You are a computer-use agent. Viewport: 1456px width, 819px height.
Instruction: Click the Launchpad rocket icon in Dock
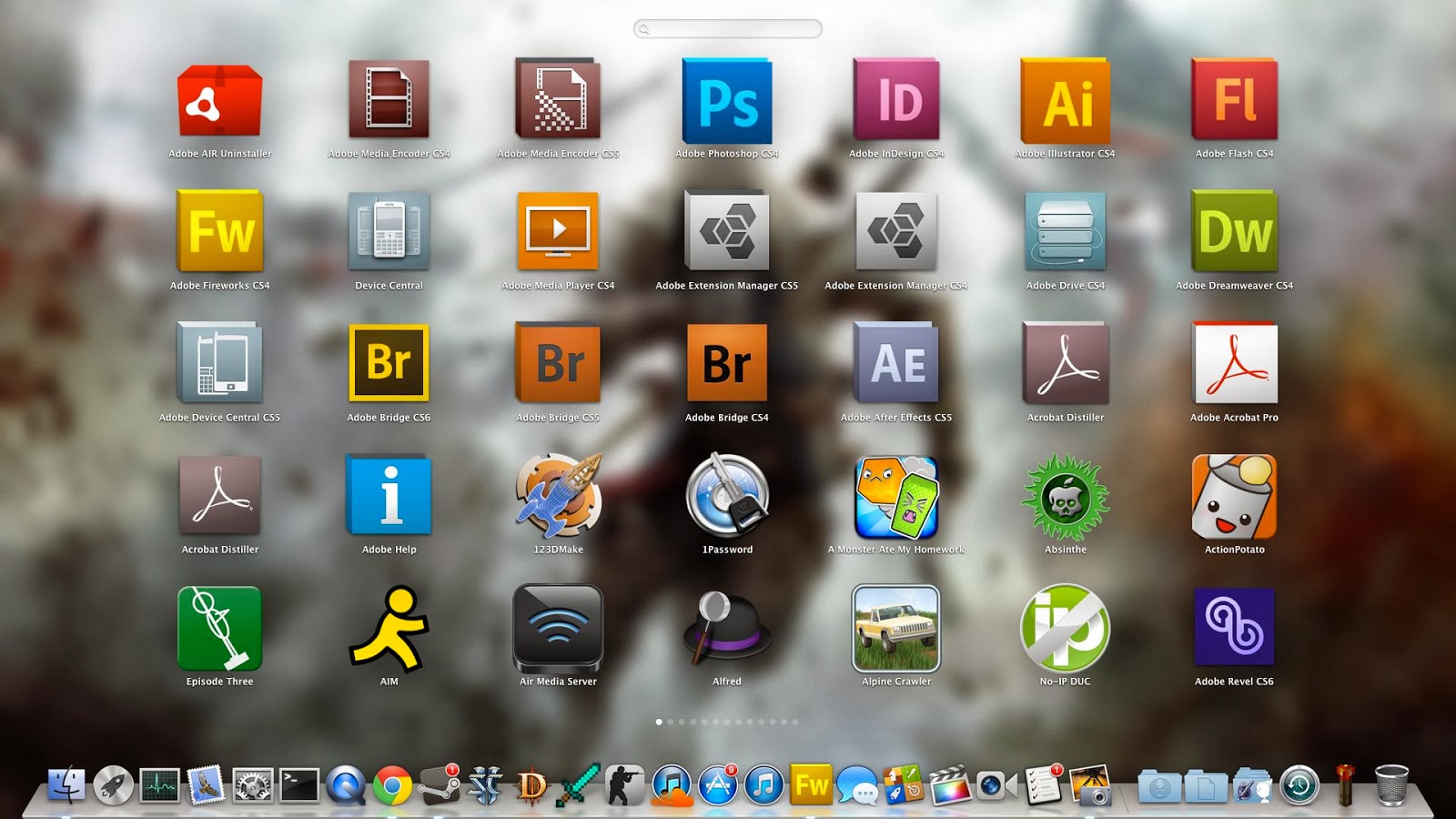pos(113,784)
